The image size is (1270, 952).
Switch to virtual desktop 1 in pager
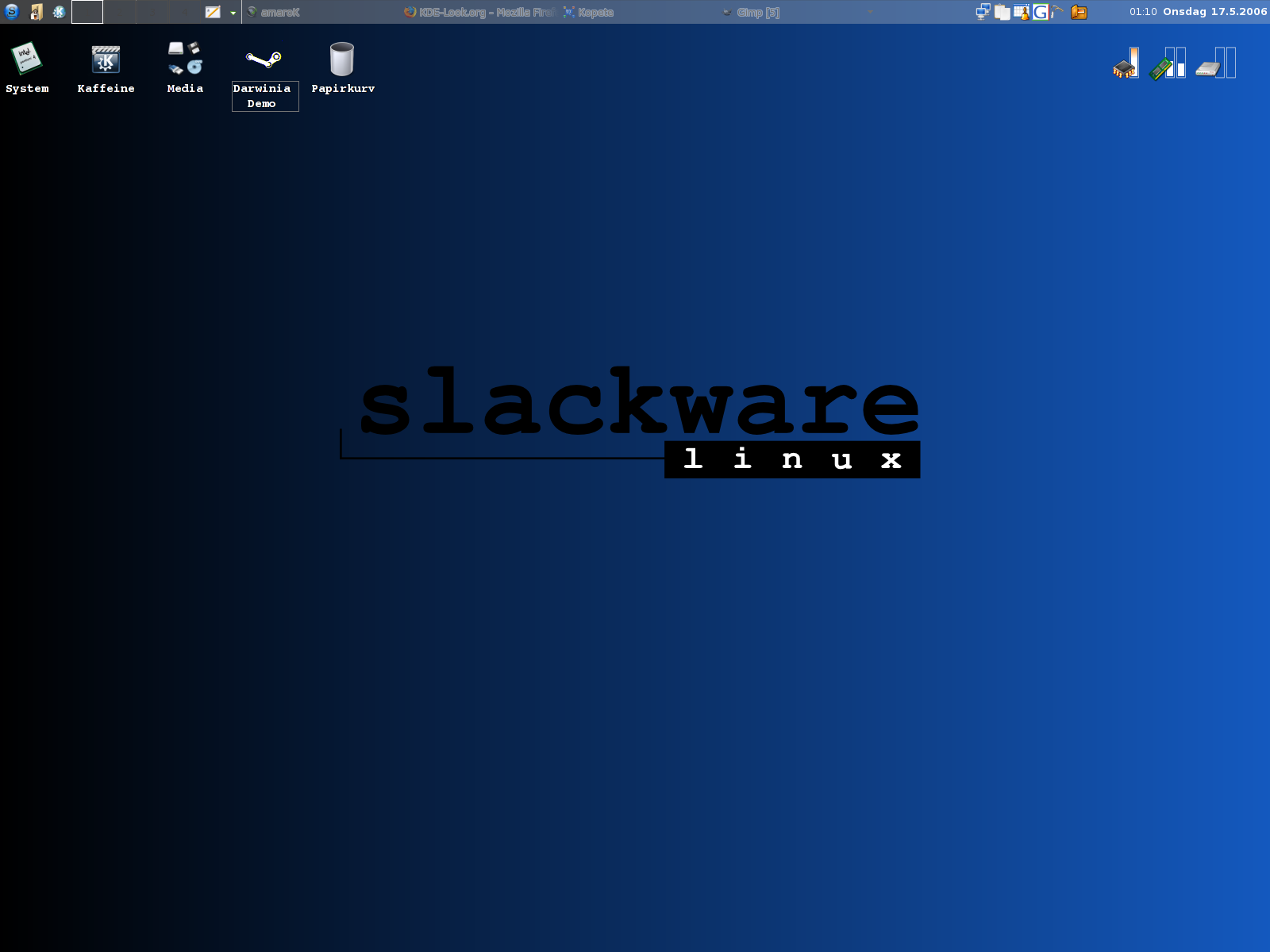(87, 12)
